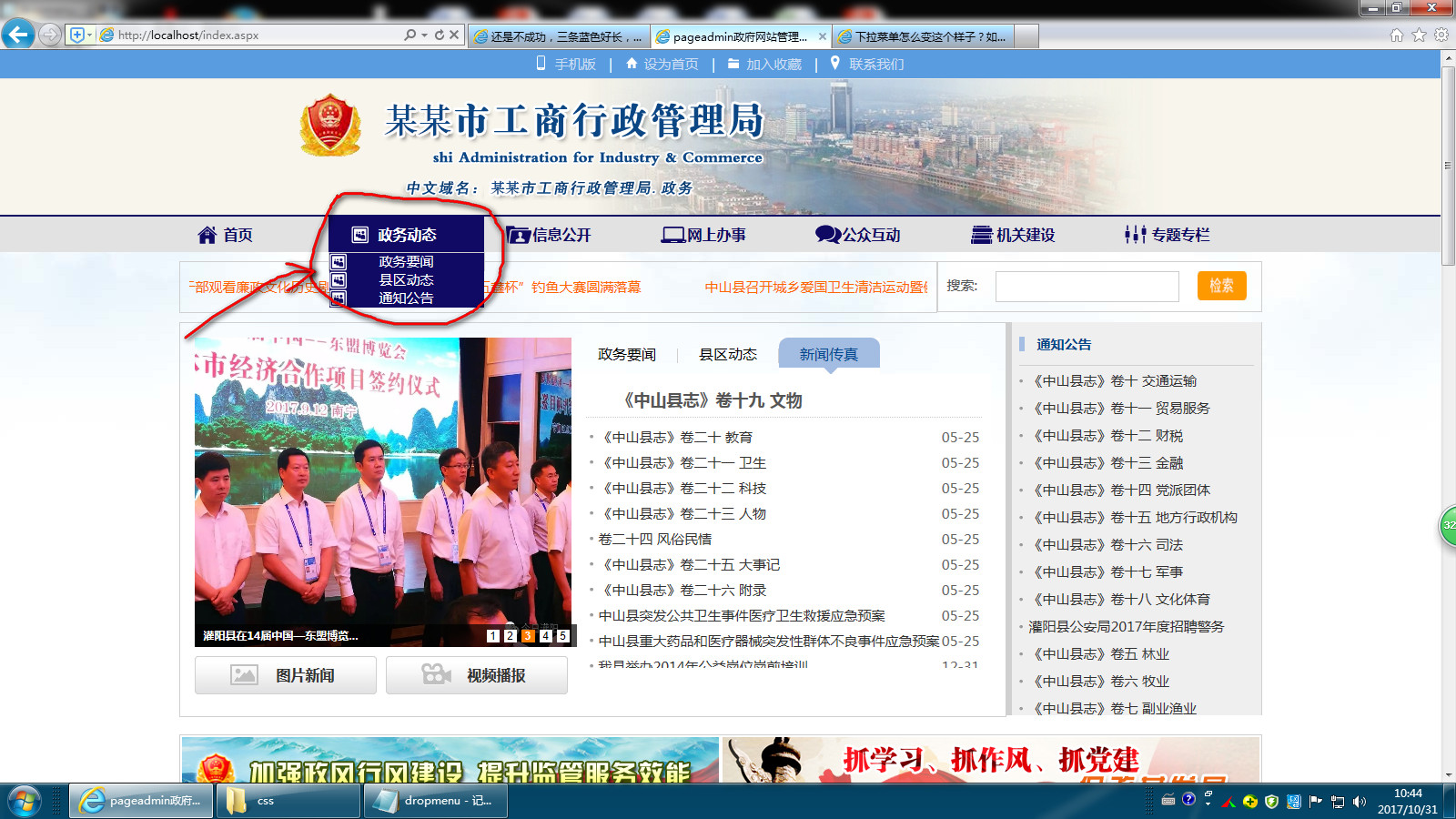Screen dimensions: 1456x819
Task: Click the 手机版 phone icon
Action: (541, 63)
